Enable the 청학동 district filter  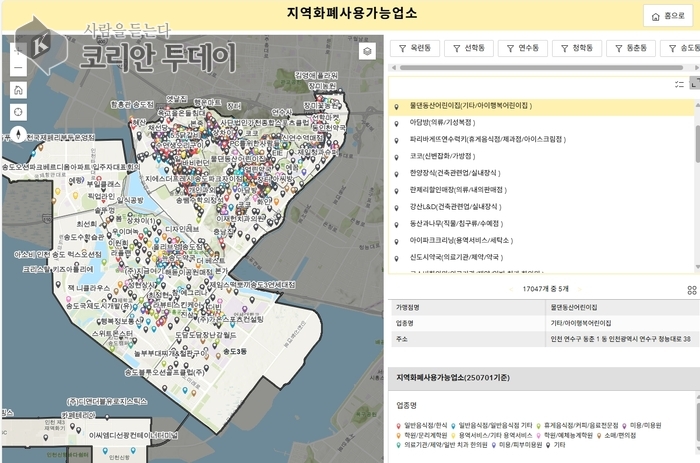pyautogui.click(x=576, y=48)
